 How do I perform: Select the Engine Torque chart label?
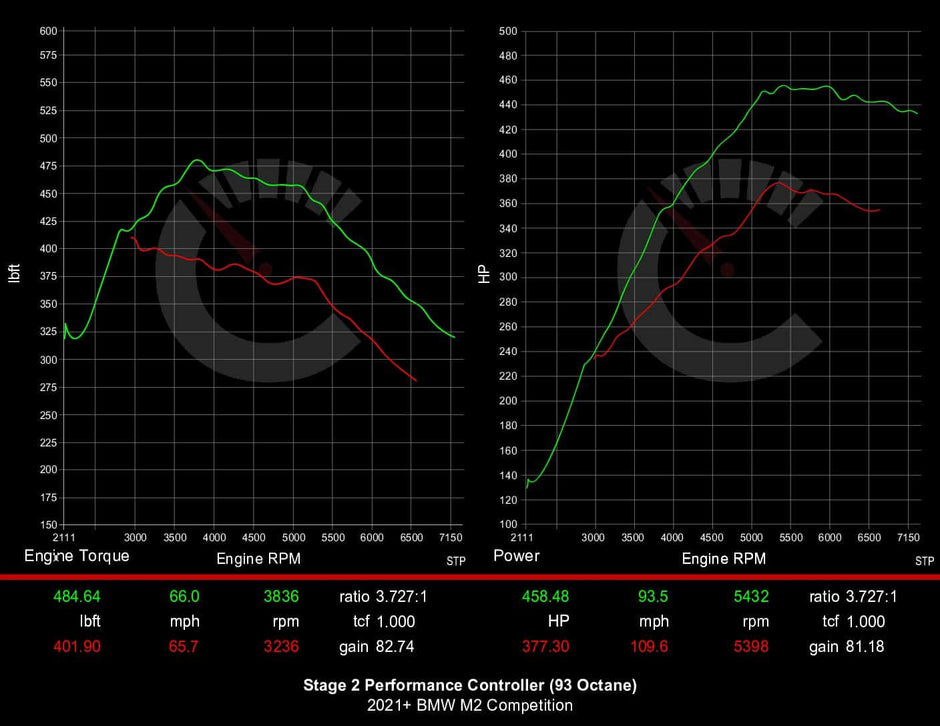77,556
